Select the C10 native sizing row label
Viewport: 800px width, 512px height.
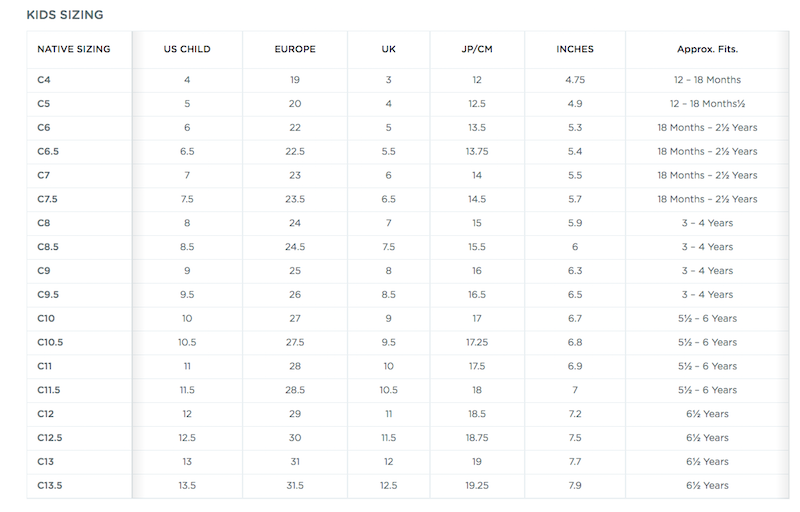pos(46,318)
